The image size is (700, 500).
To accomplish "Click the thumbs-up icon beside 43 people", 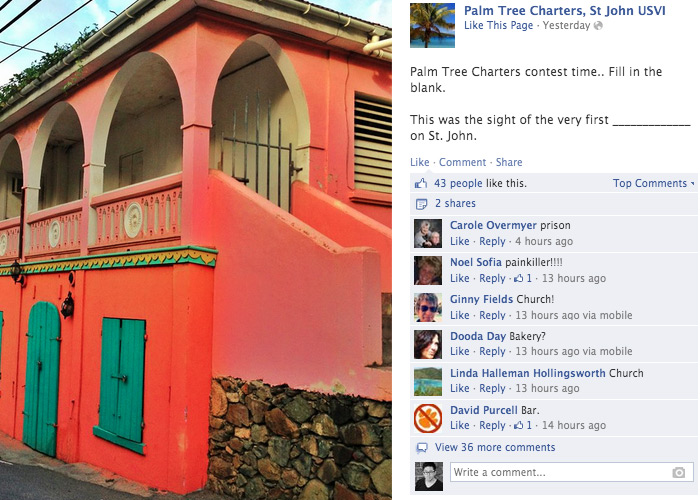I will (x=421, y=183).
